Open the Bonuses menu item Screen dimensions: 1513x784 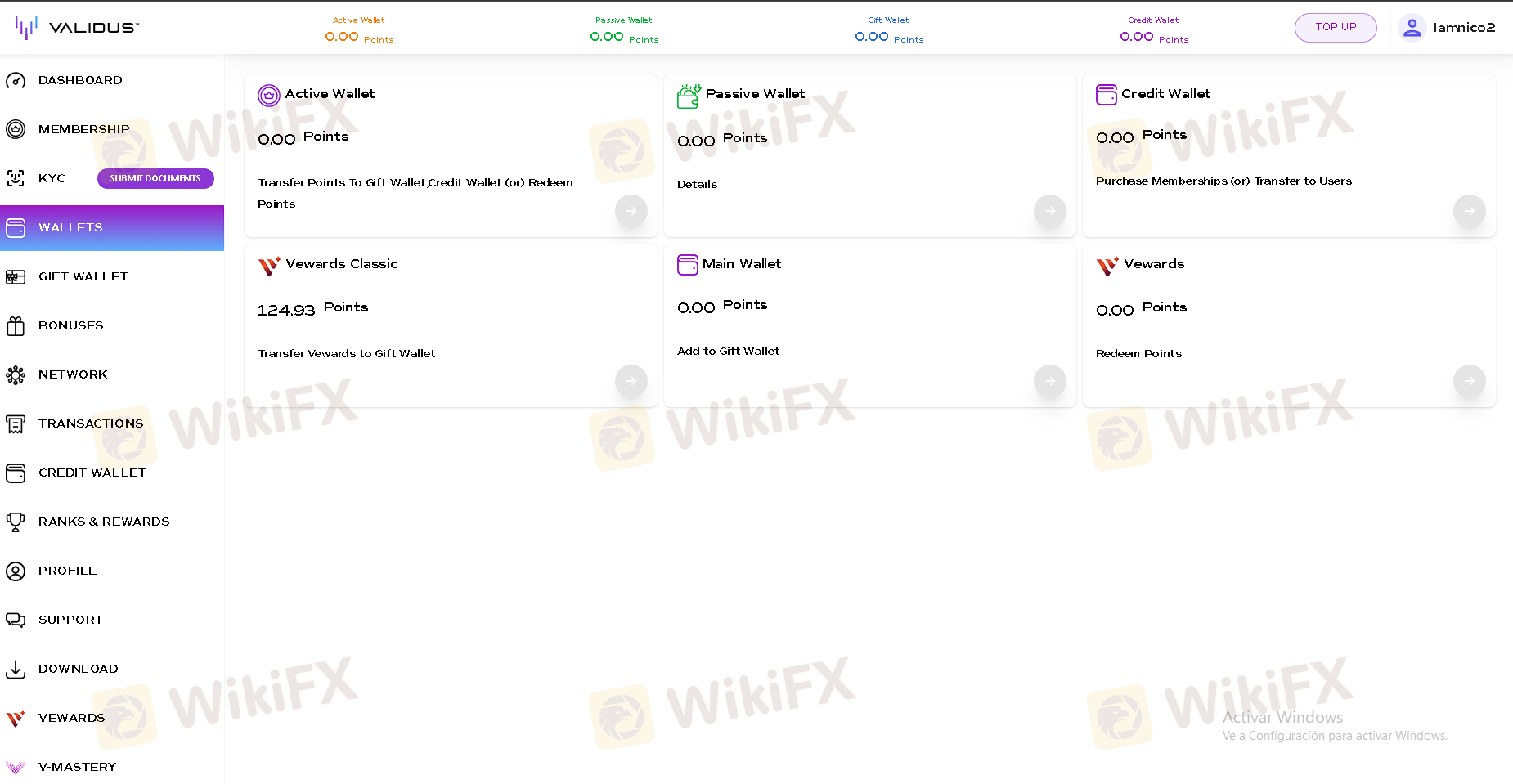pos(112,325)
